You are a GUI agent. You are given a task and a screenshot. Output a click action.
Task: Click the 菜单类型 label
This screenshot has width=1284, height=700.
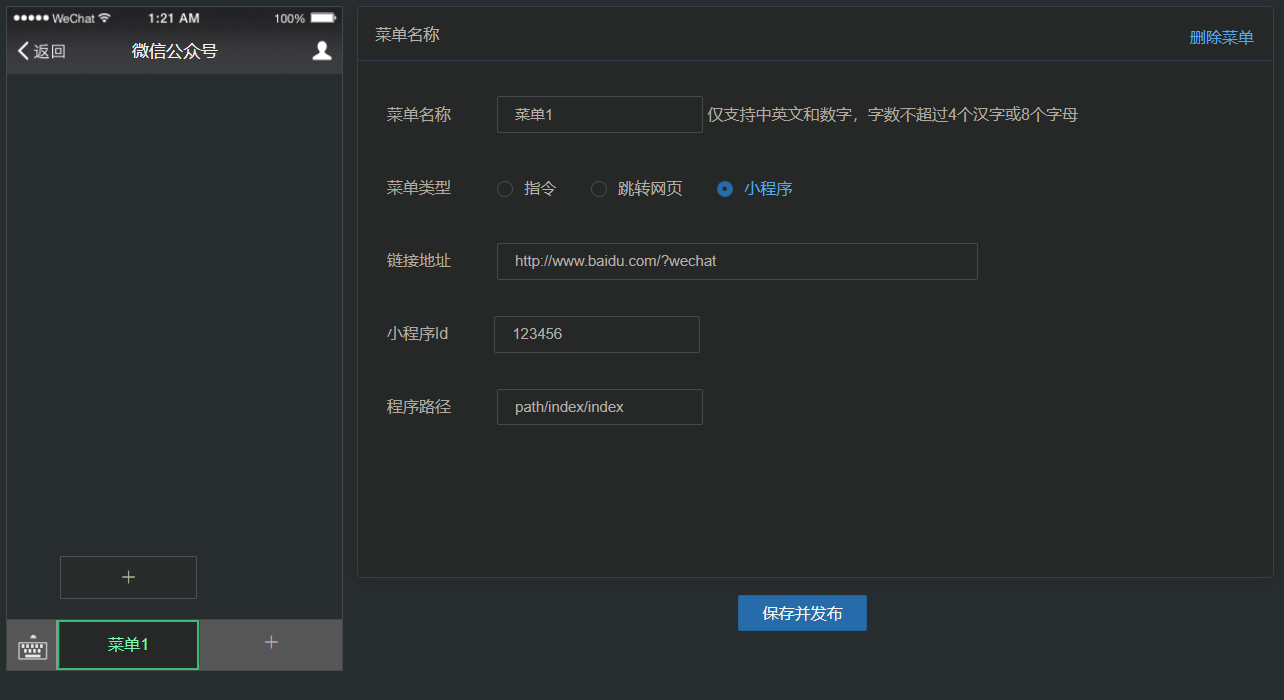pos(419,187)
